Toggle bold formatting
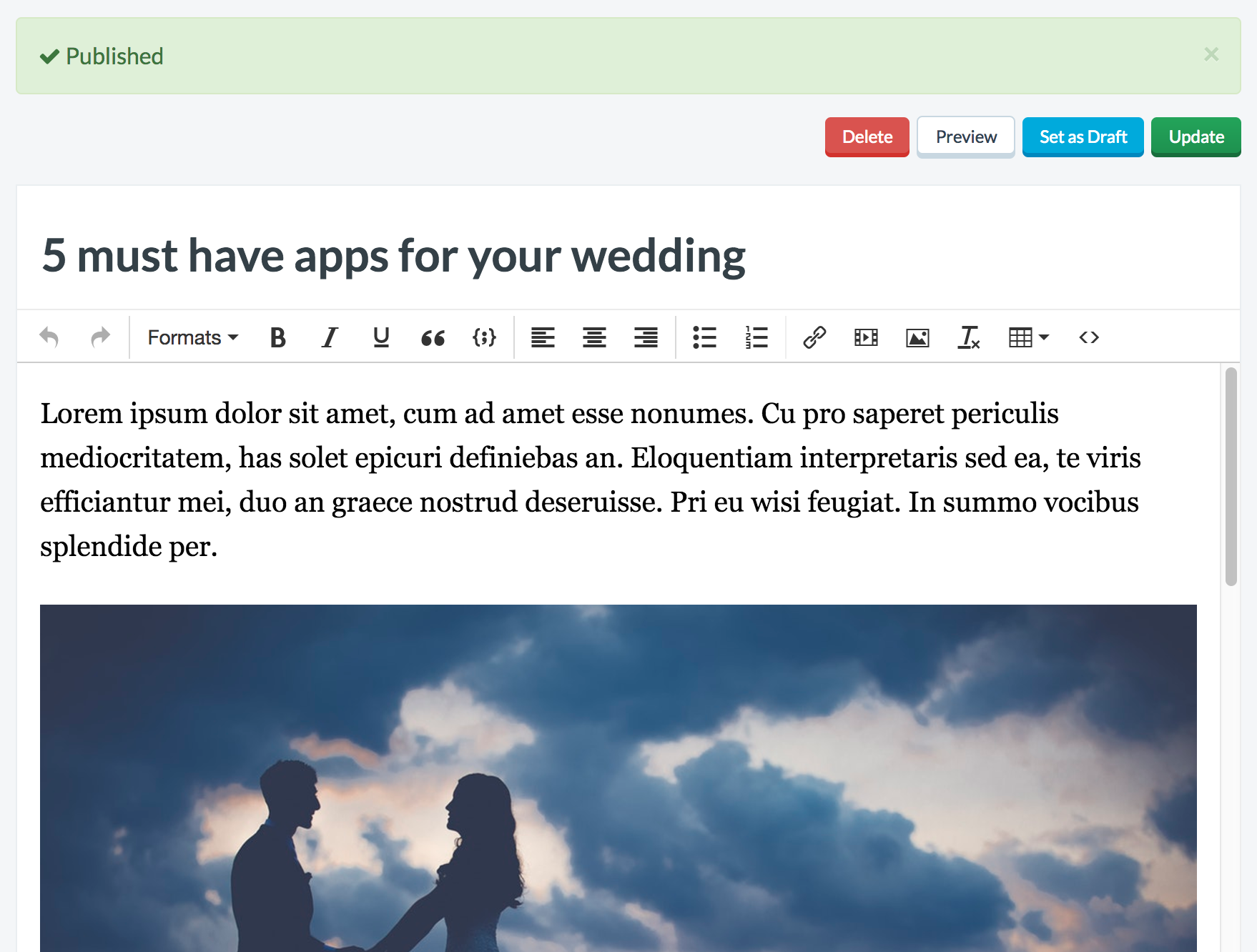The height and width of the screenshot is (952, 1257). [278, 337]
